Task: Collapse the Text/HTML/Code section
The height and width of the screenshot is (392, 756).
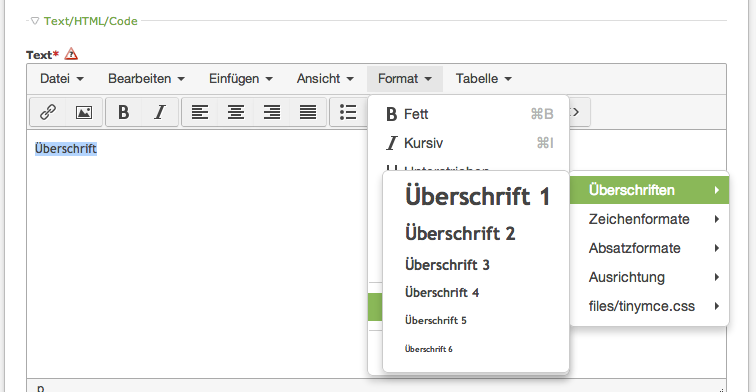Action: click(x=35, y=21)
